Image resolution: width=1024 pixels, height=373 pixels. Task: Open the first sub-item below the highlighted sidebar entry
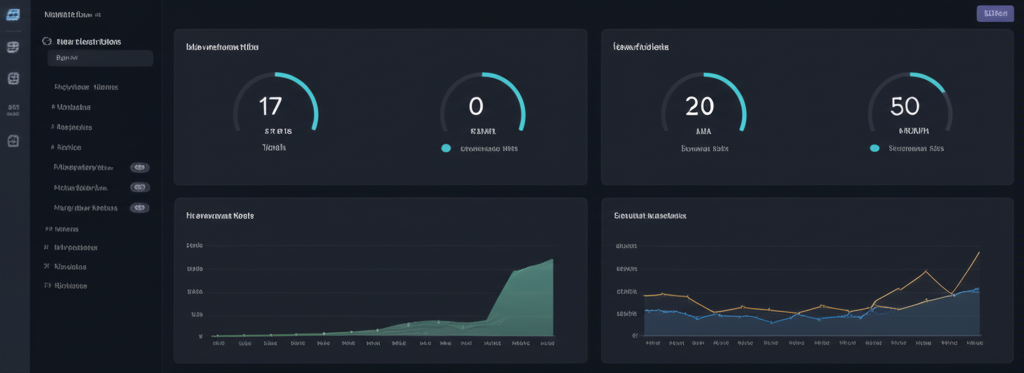click(x=86, y=87)
